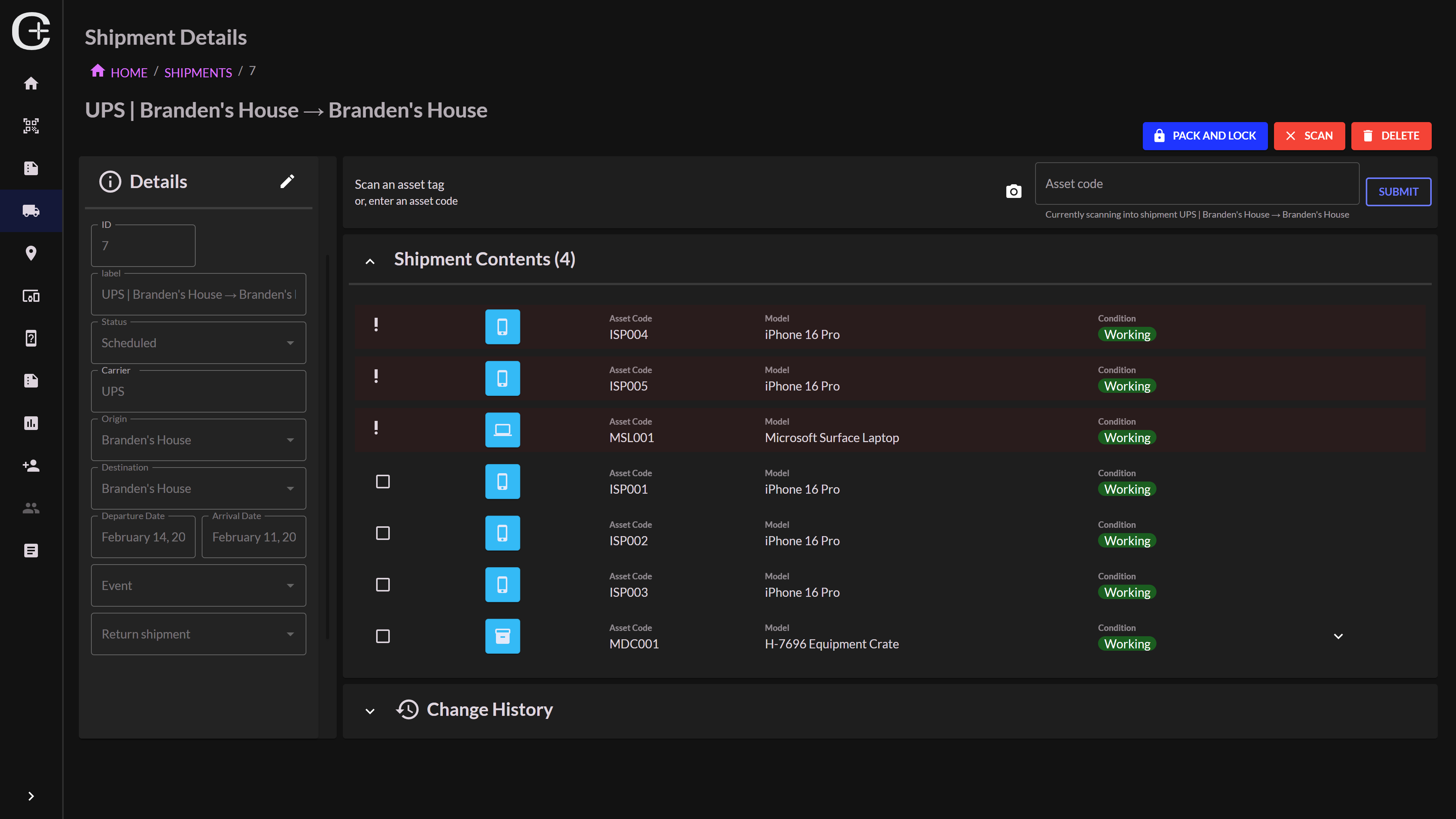Go to SHIPMENTS breadcrumb
This screenshot has width=1456, height=819.
[198, 73]
